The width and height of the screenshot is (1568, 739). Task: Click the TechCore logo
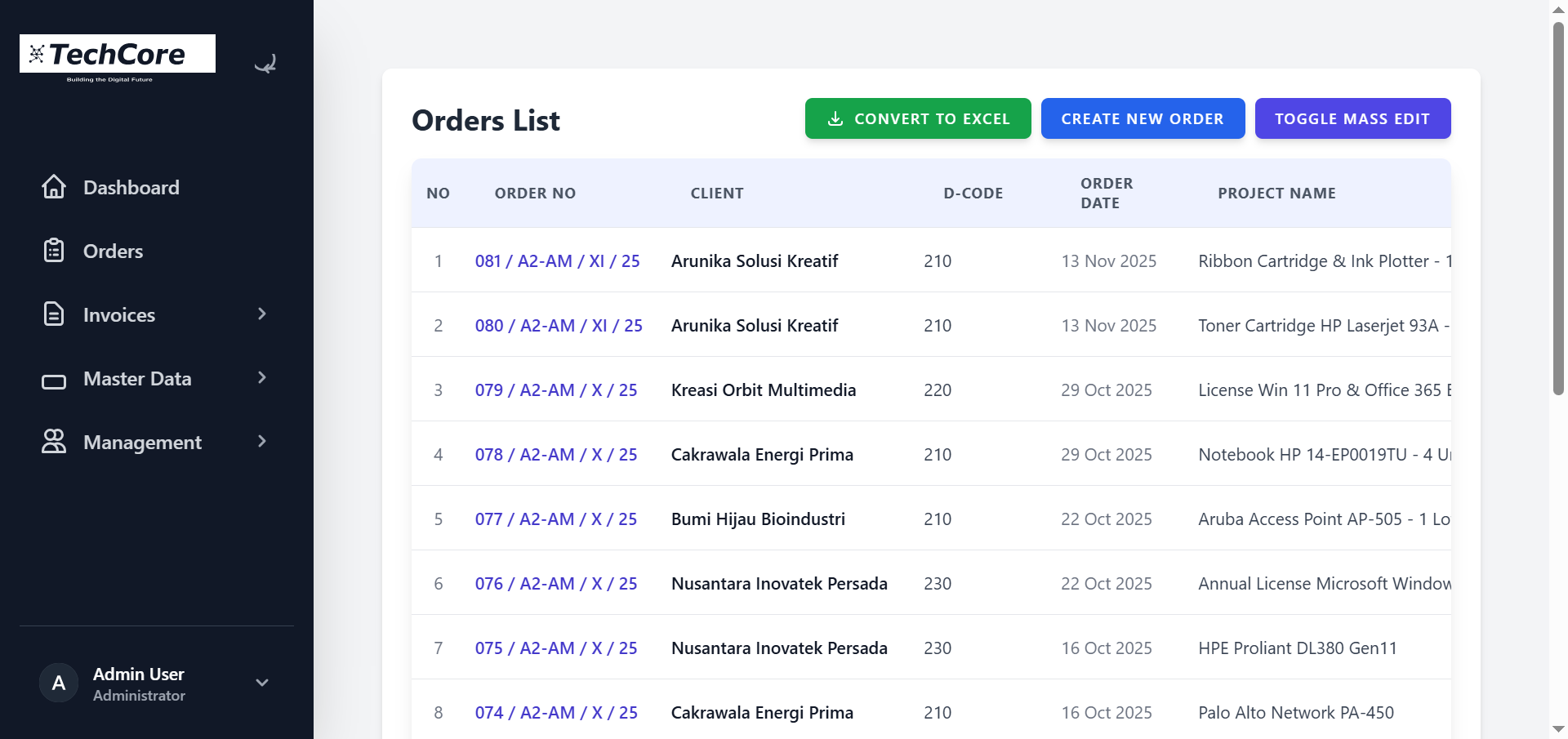117,54
